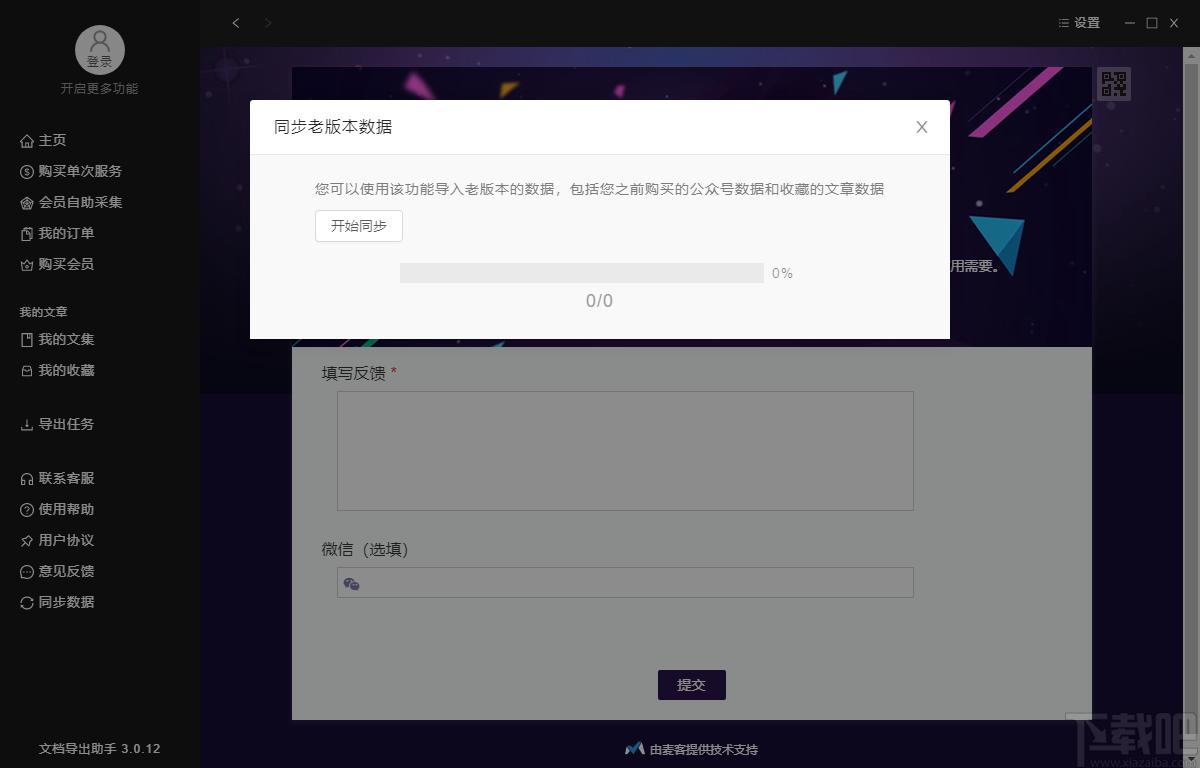Click the 微信 input field
This screenshot has height=768, width=1200.
pyautogui.click(x=625, y=583)
